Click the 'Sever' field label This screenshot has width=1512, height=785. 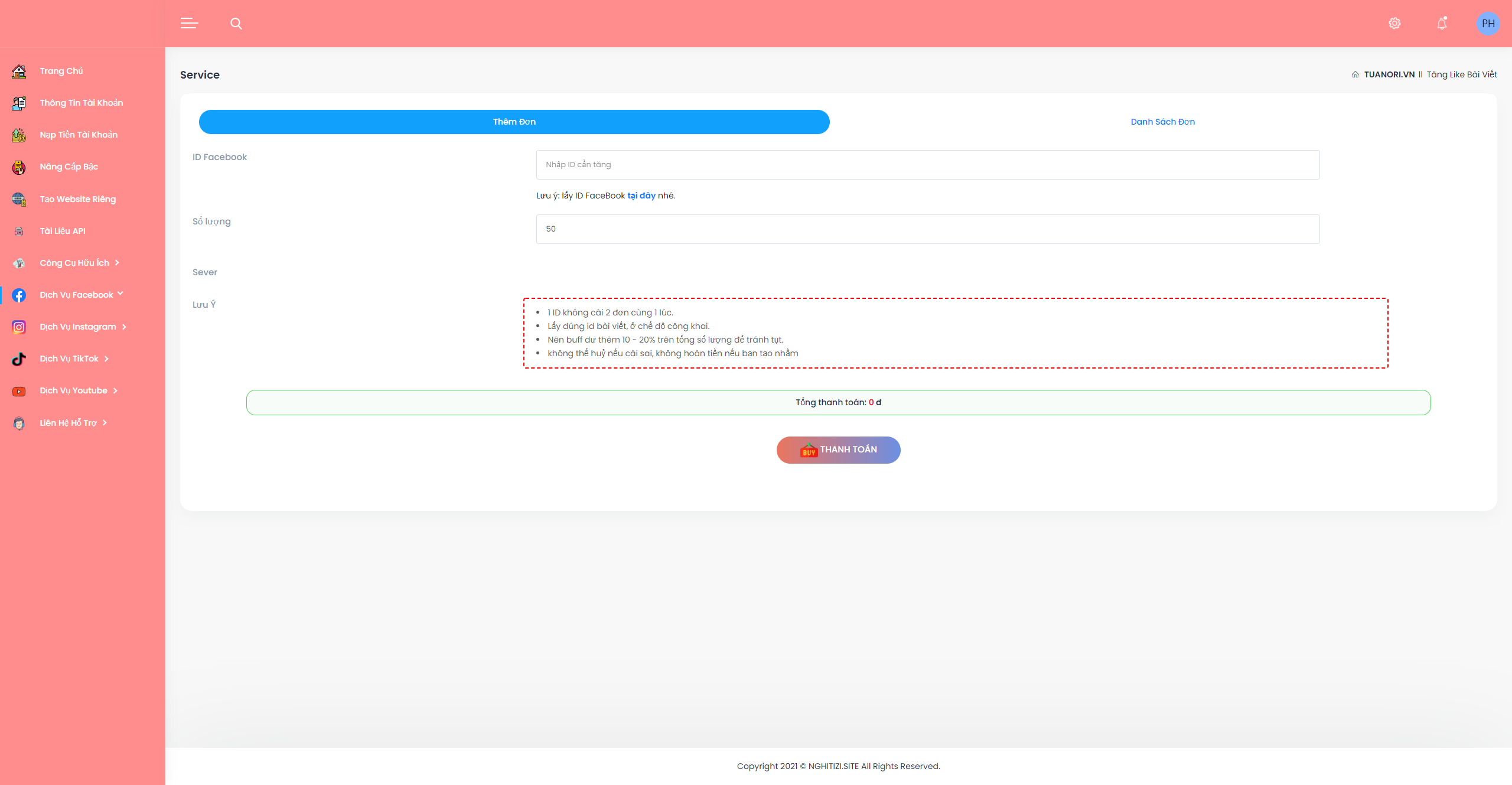pyautogui.click(x=205, y=272)
